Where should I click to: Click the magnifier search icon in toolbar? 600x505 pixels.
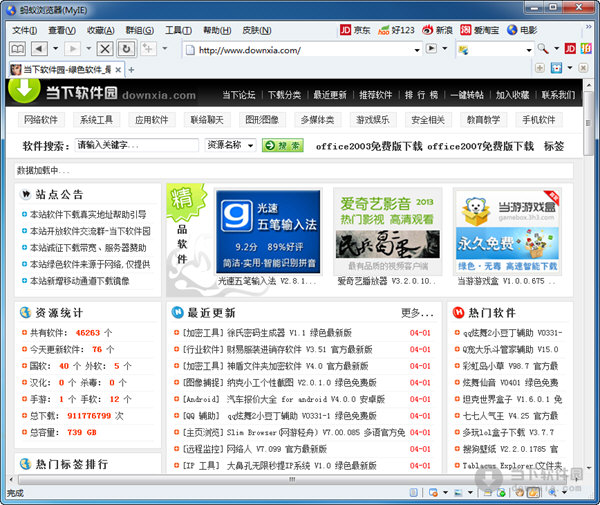tap(543, 48)
